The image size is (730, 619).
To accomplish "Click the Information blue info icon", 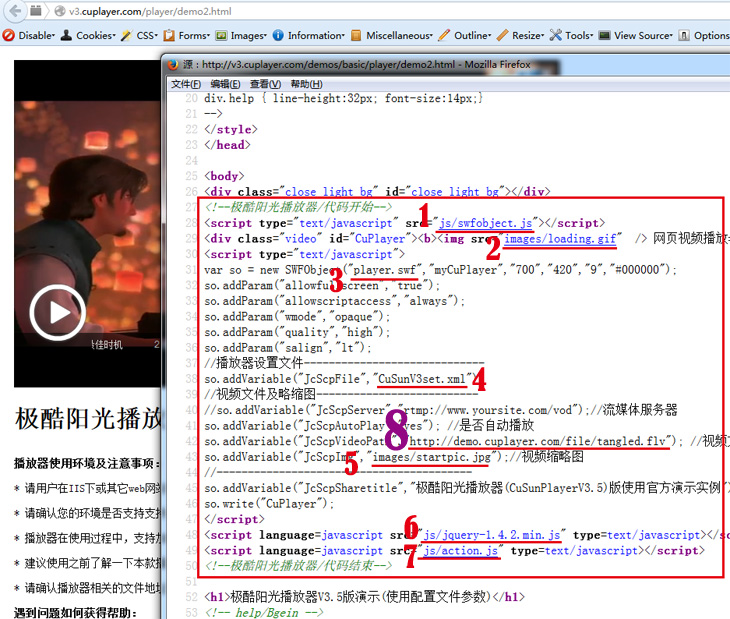I will tap(278, 35).
